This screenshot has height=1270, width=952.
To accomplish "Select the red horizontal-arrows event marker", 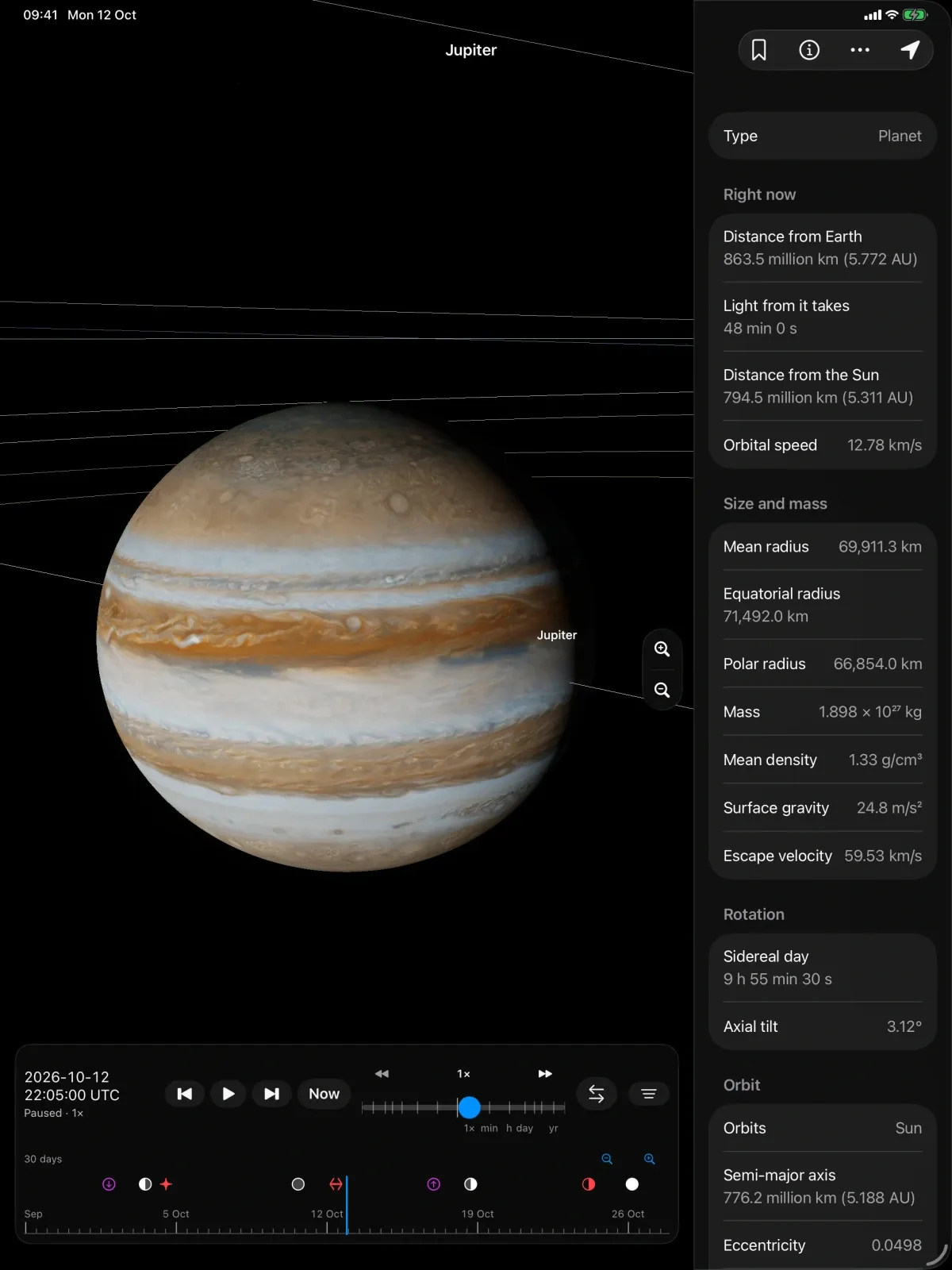I will point(336,1184).
